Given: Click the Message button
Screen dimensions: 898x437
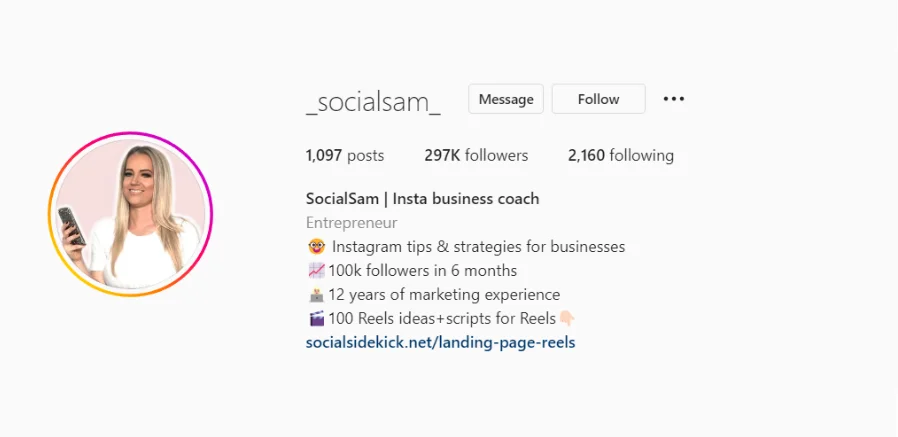Looking at the screenshot, I should click(x=506, y=99).
